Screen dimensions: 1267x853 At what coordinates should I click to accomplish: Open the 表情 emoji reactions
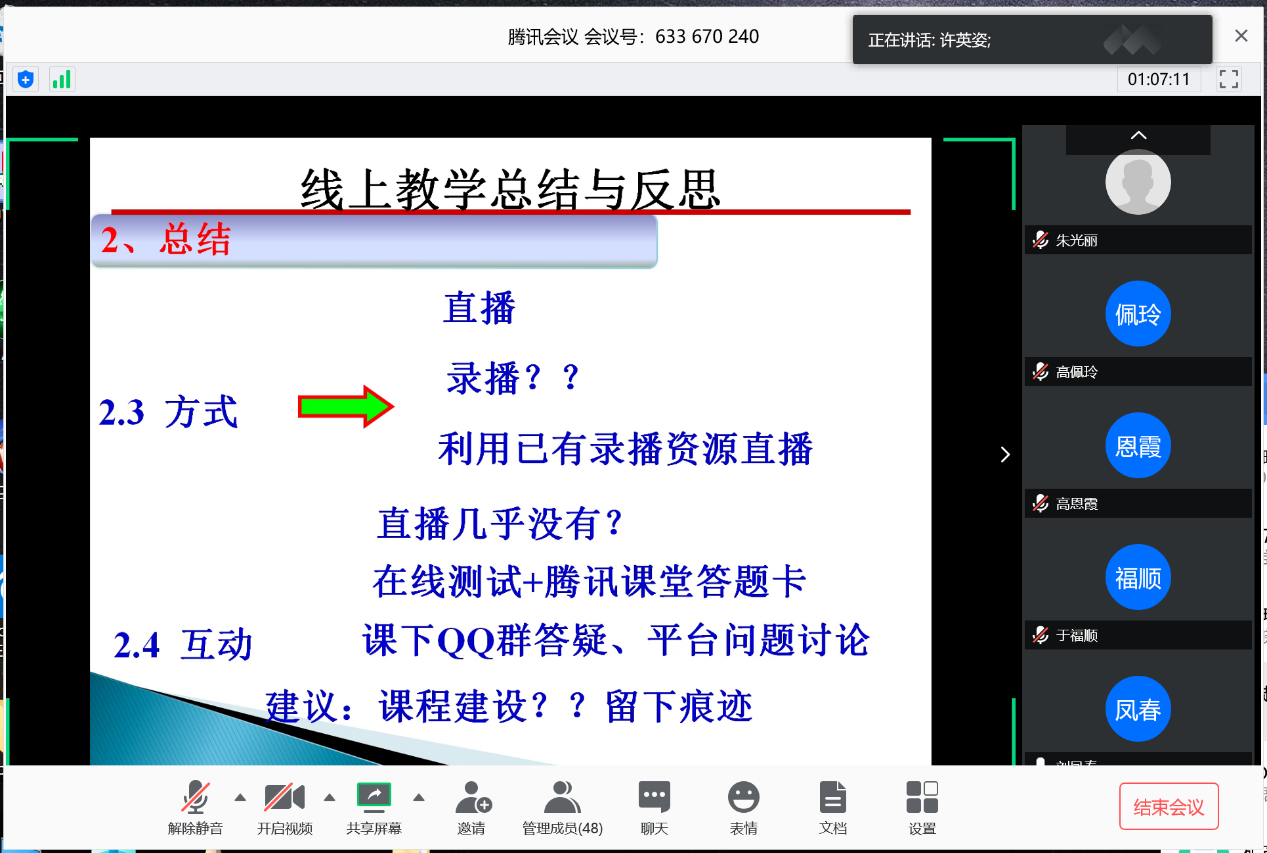click(x=743, y=807)
